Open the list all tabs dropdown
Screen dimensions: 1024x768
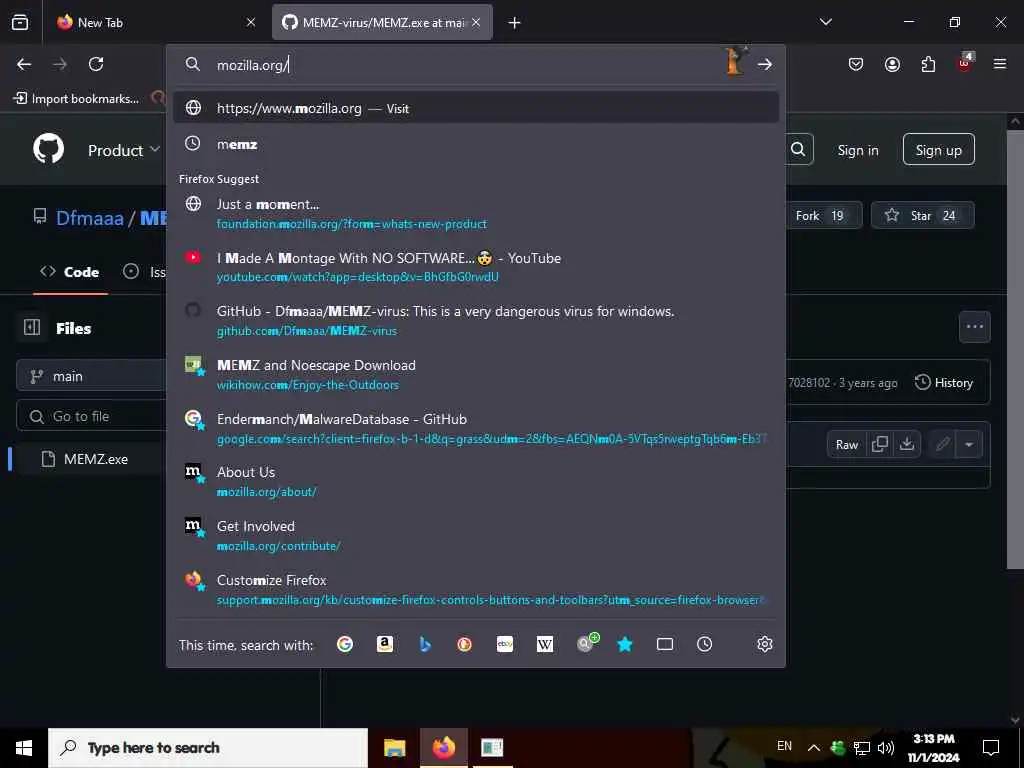pos(826,22)
